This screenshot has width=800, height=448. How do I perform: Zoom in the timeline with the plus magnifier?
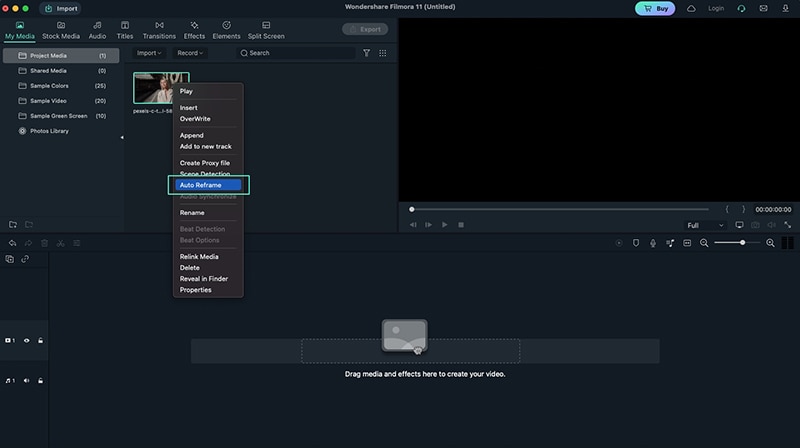(x=770, y=243)
